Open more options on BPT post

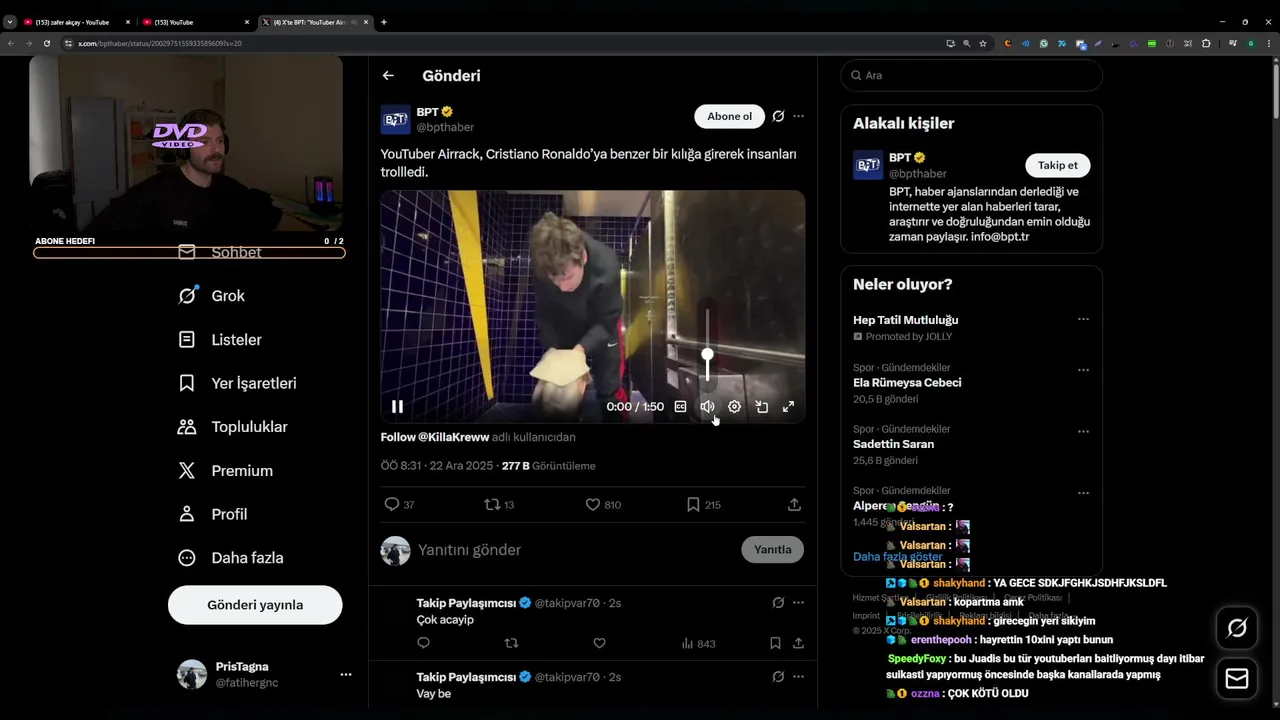(x=798, y=116)
